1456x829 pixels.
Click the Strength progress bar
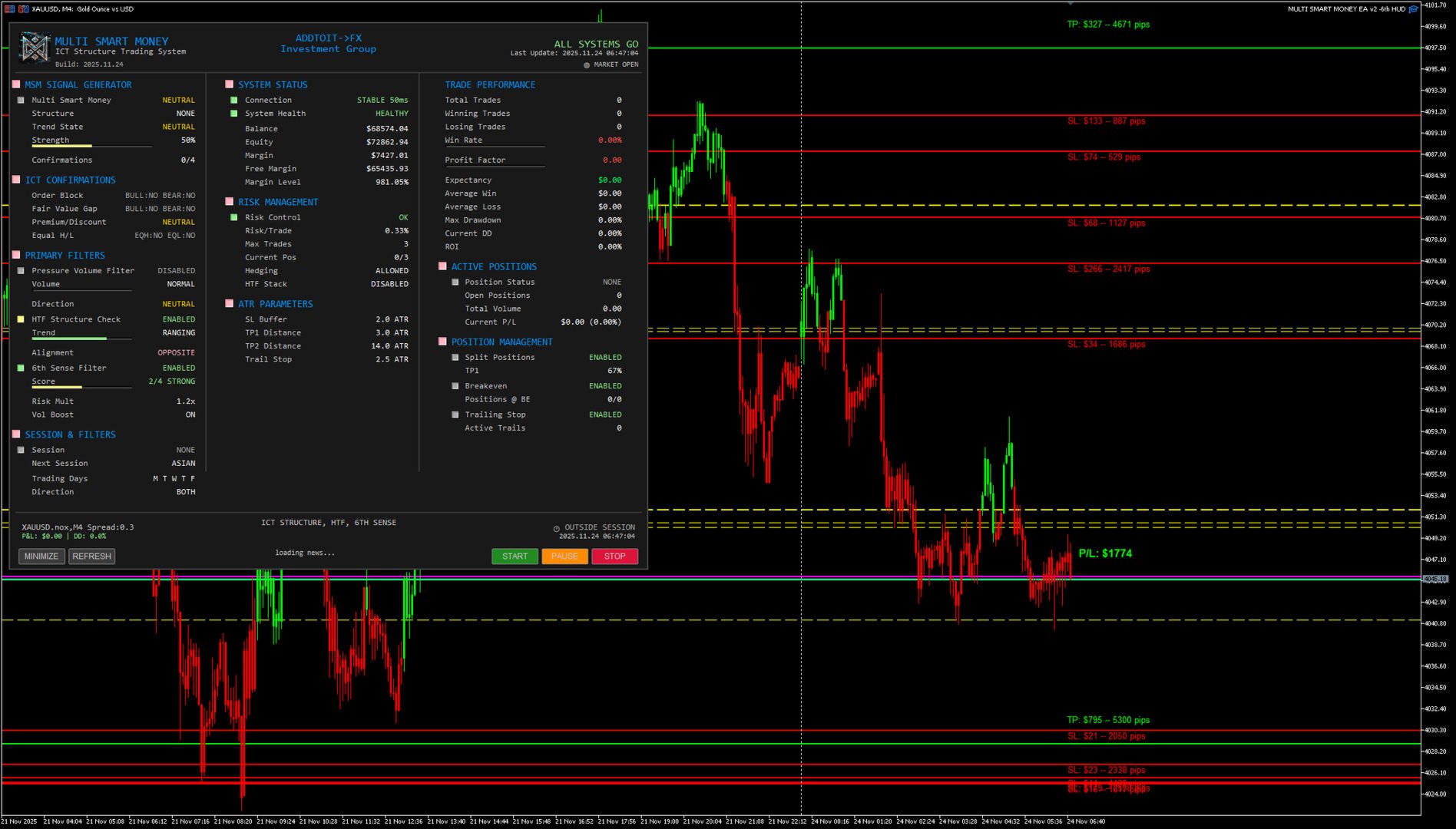pyautogui.click(x=91, y=146)
